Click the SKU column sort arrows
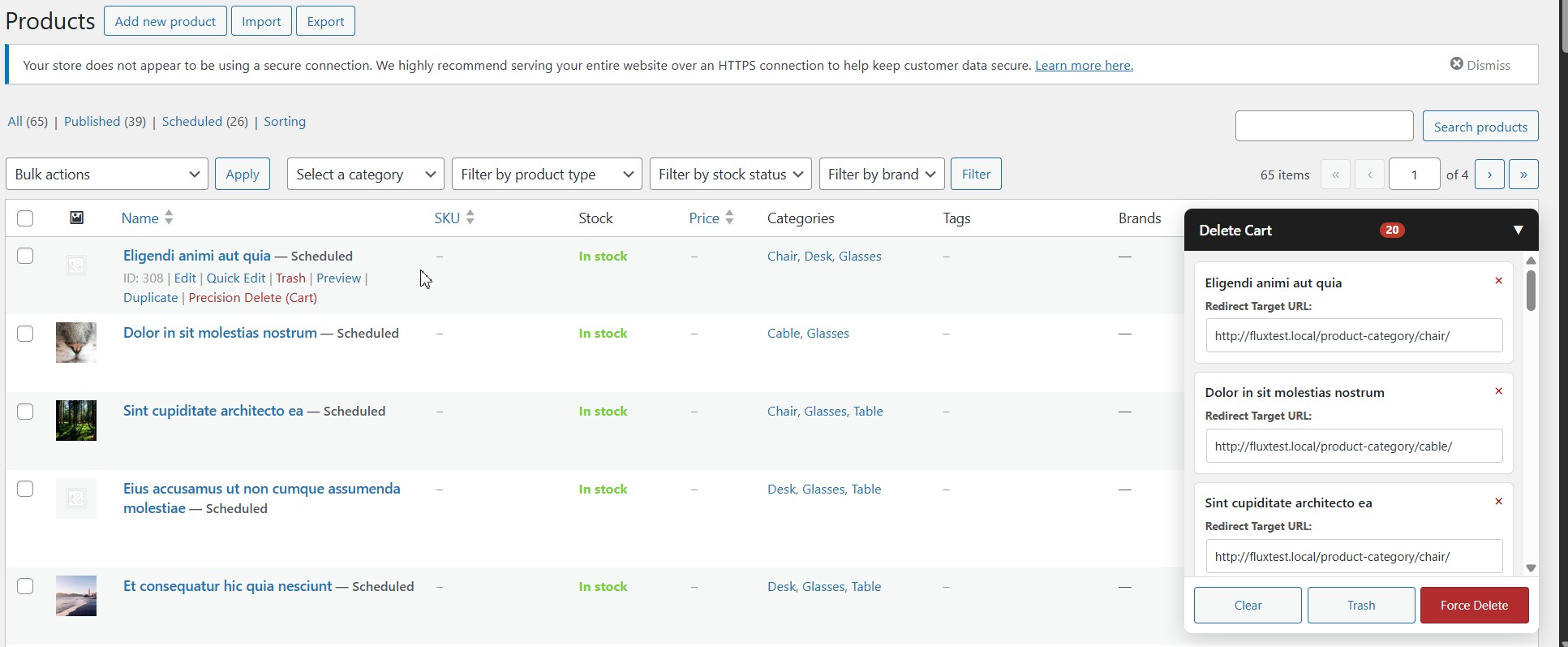1568x647 pixels. (x=470, y=218)
